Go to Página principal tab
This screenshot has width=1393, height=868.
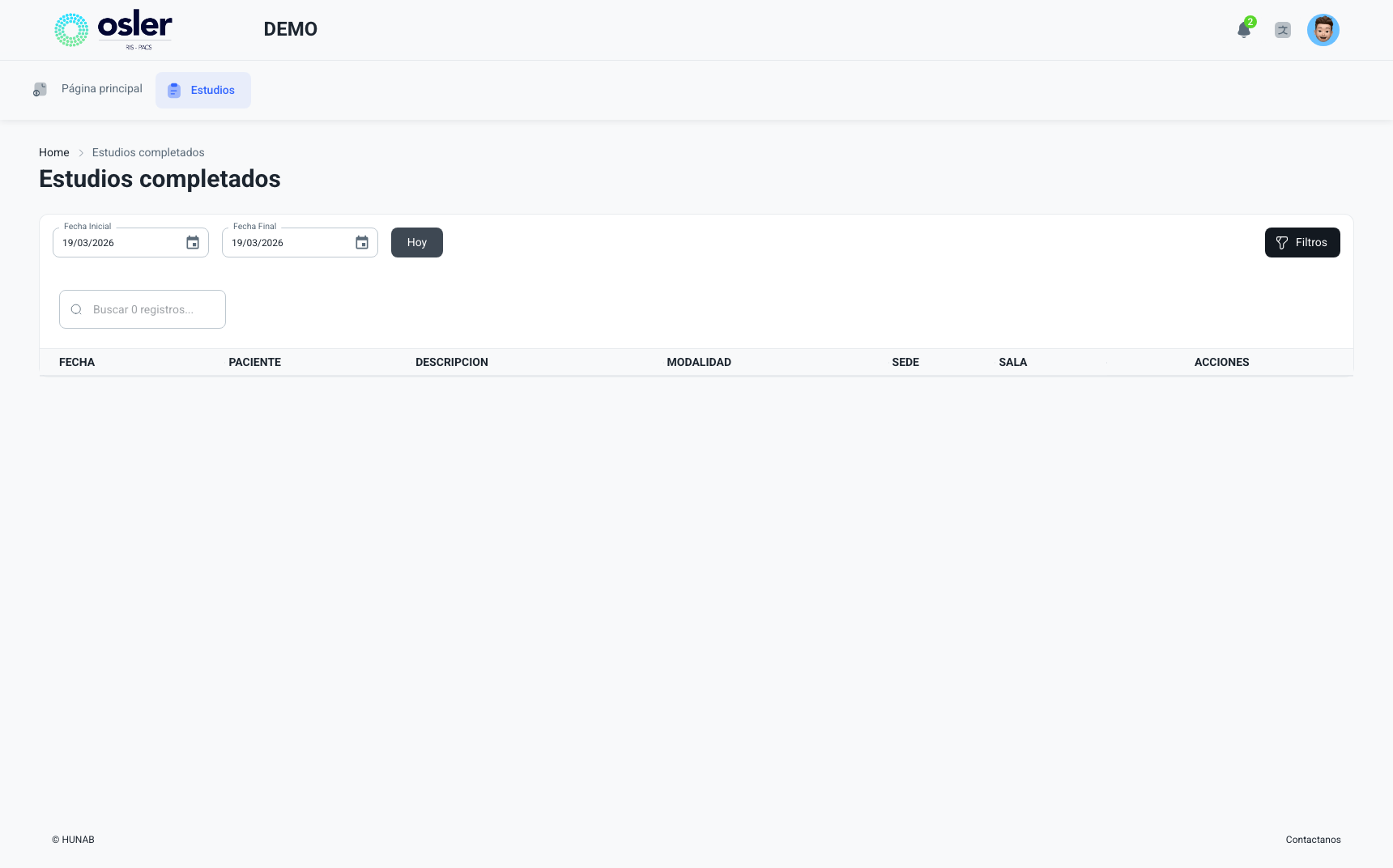(87, 89)
